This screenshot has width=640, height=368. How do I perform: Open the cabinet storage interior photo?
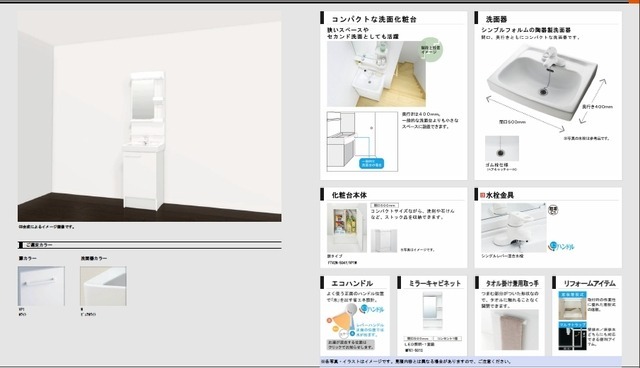(x=347, y=228)
